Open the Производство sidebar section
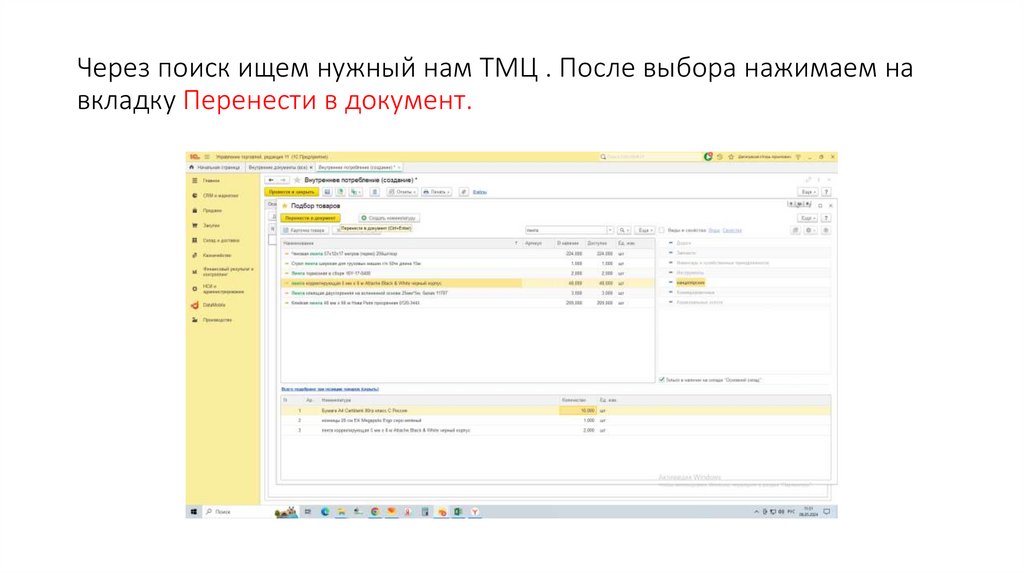The height and width of the screenshot is (574, 1024). click(217, 320)
